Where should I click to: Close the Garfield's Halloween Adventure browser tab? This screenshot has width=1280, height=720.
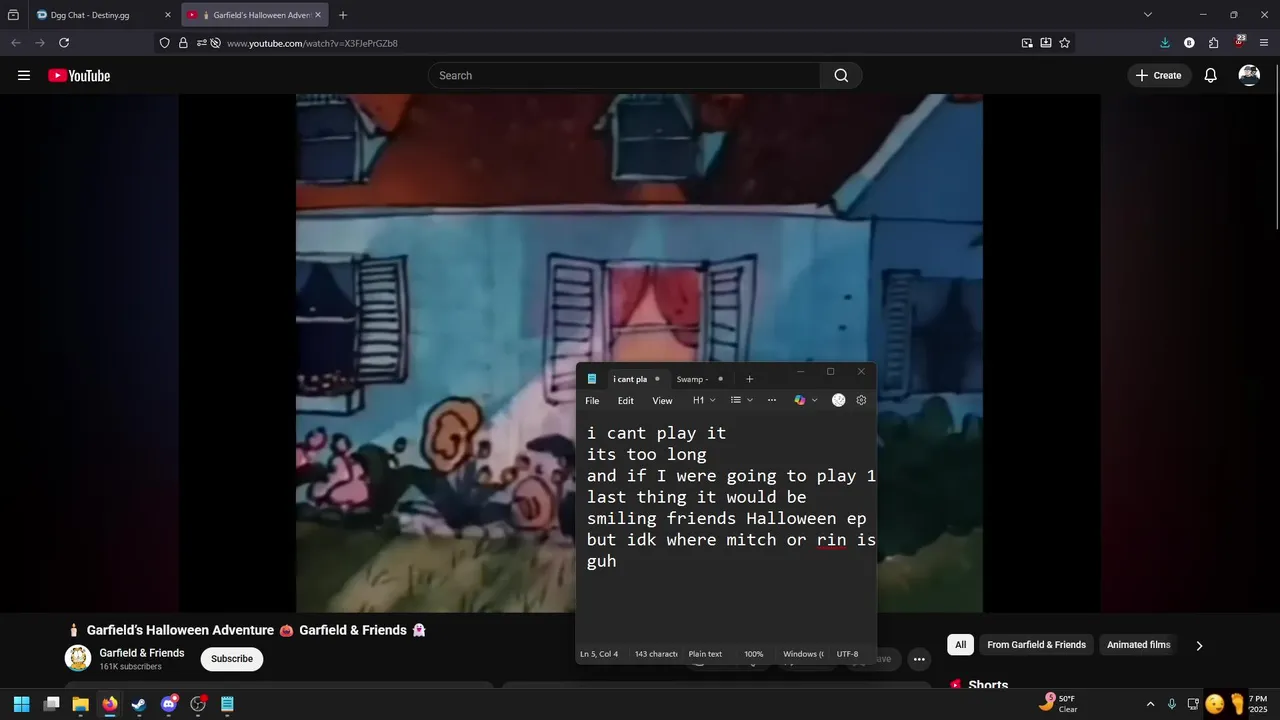pyautogui.click(x=318, y=15)
